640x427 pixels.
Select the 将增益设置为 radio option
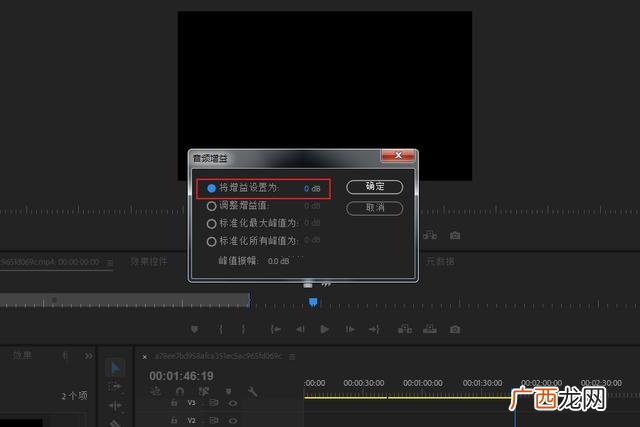[211, 188]
